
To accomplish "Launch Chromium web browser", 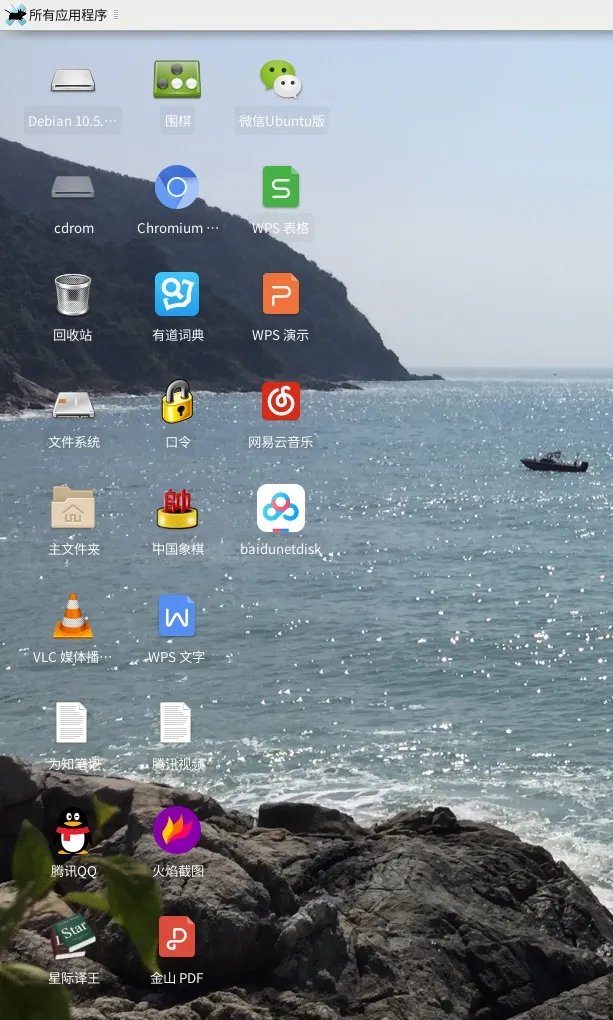I will pyautogui.click(x=177, y=188).
